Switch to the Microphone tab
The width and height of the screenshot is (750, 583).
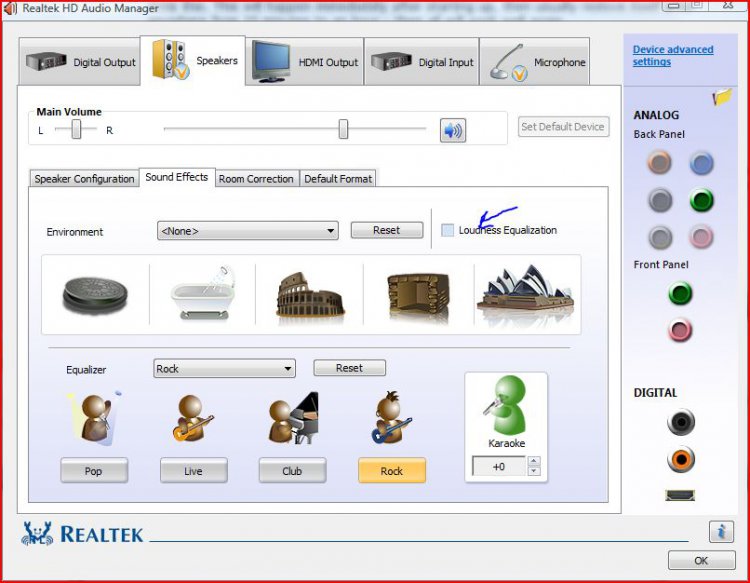point(535,62)
